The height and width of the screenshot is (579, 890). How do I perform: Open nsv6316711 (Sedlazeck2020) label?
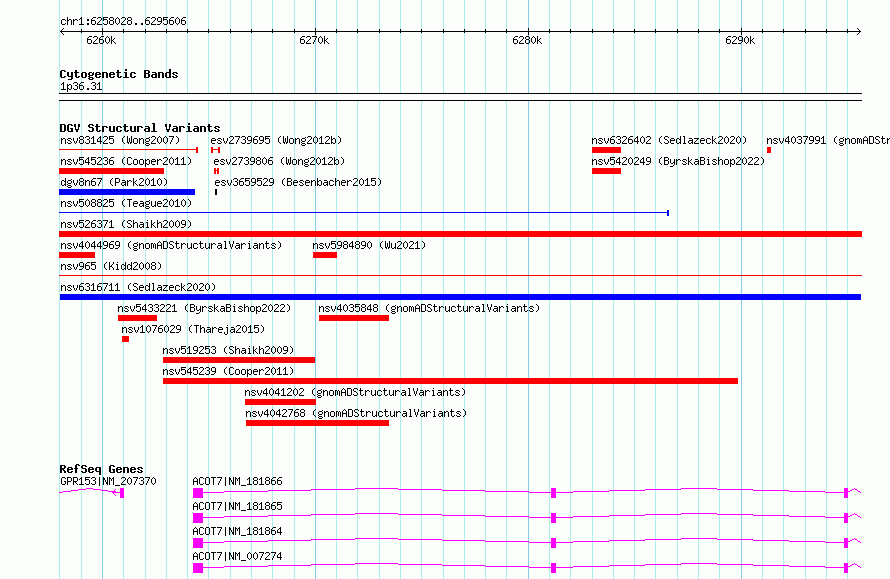[x=138, y=287]
